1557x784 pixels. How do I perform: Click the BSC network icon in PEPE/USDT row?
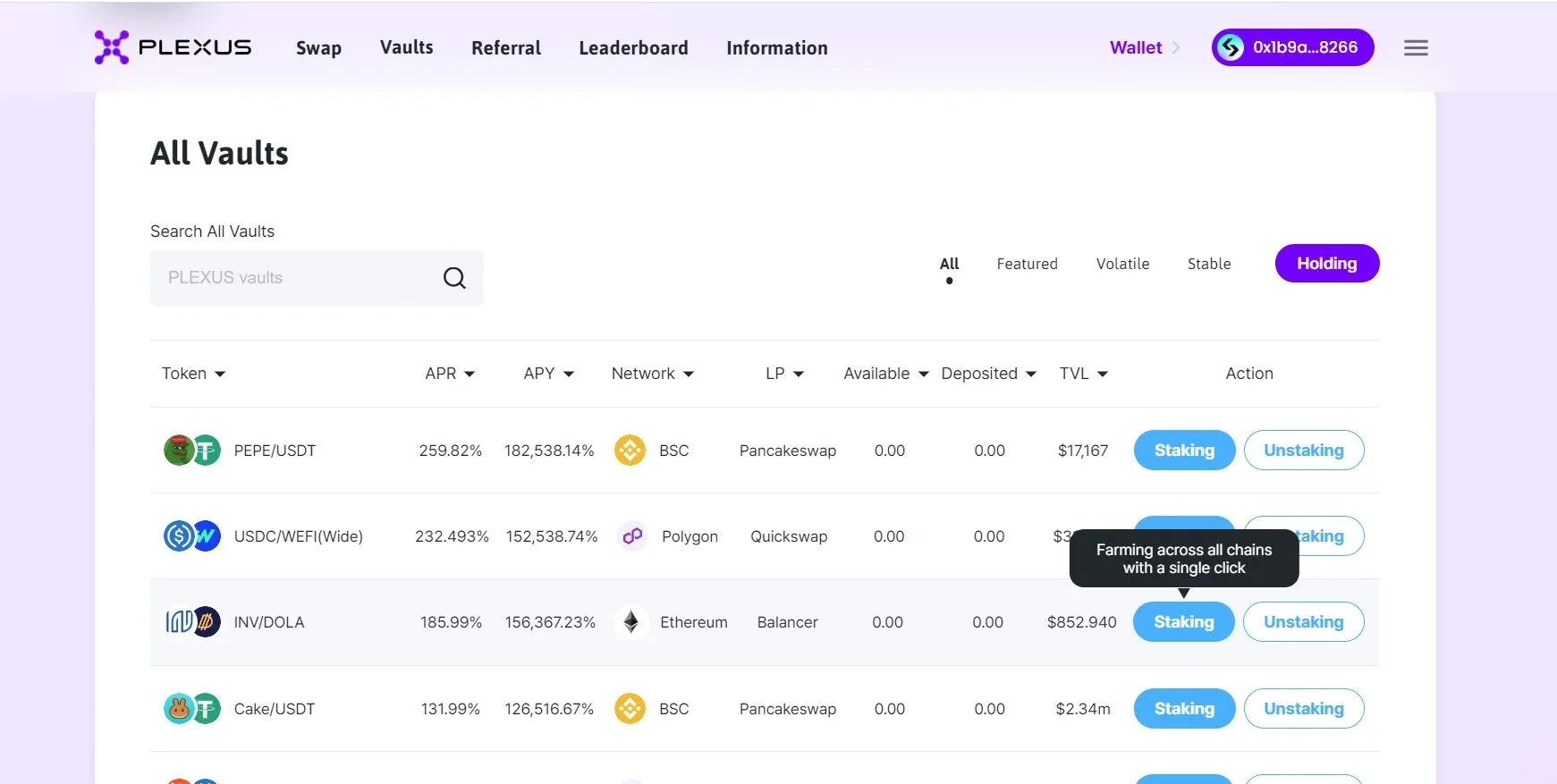tap(630, 451)
